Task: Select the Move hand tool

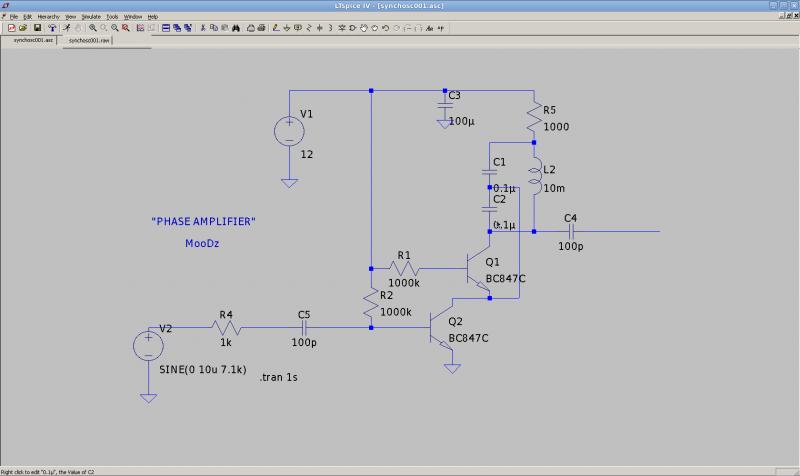Action: coord(364,28)
